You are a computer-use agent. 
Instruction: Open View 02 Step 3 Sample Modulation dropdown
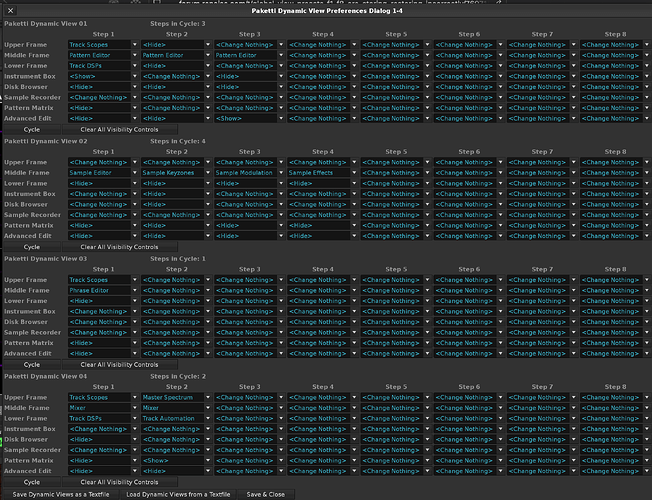249,173
